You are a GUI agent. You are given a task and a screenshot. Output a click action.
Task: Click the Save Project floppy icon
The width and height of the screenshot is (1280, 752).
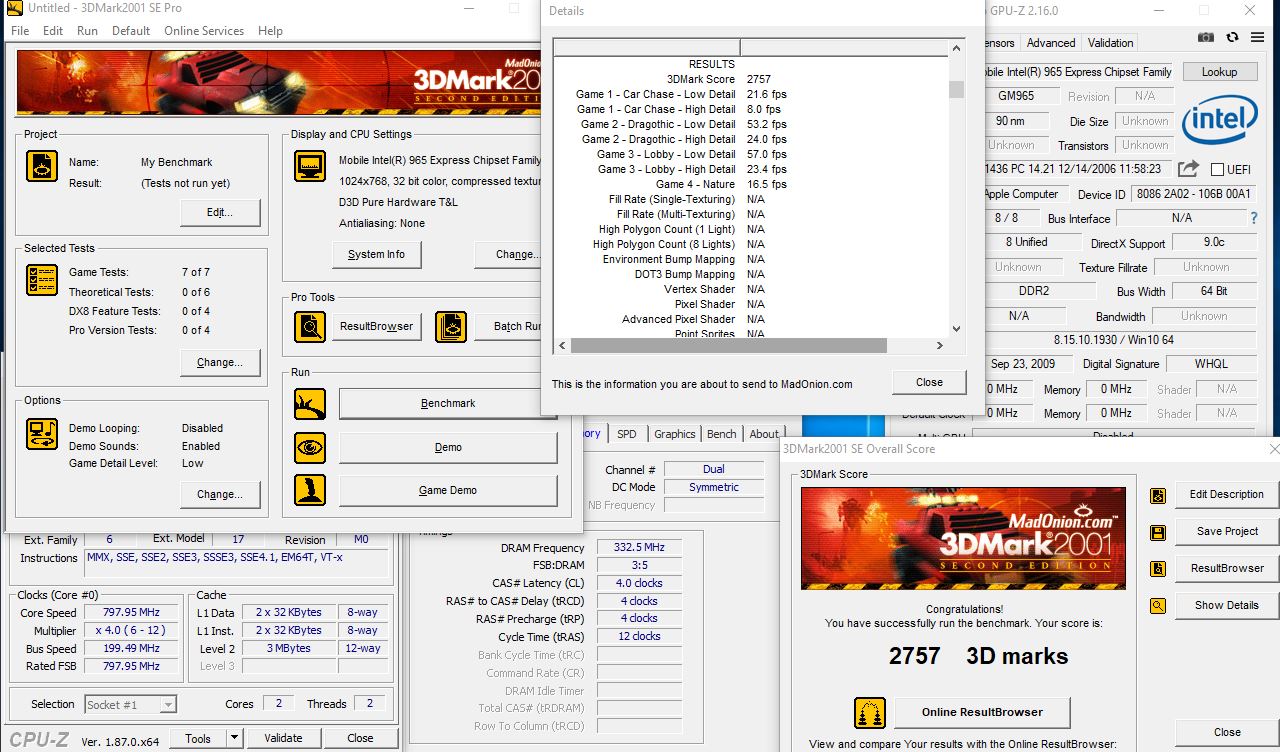pyautogui.click(x=1157, y=532)
